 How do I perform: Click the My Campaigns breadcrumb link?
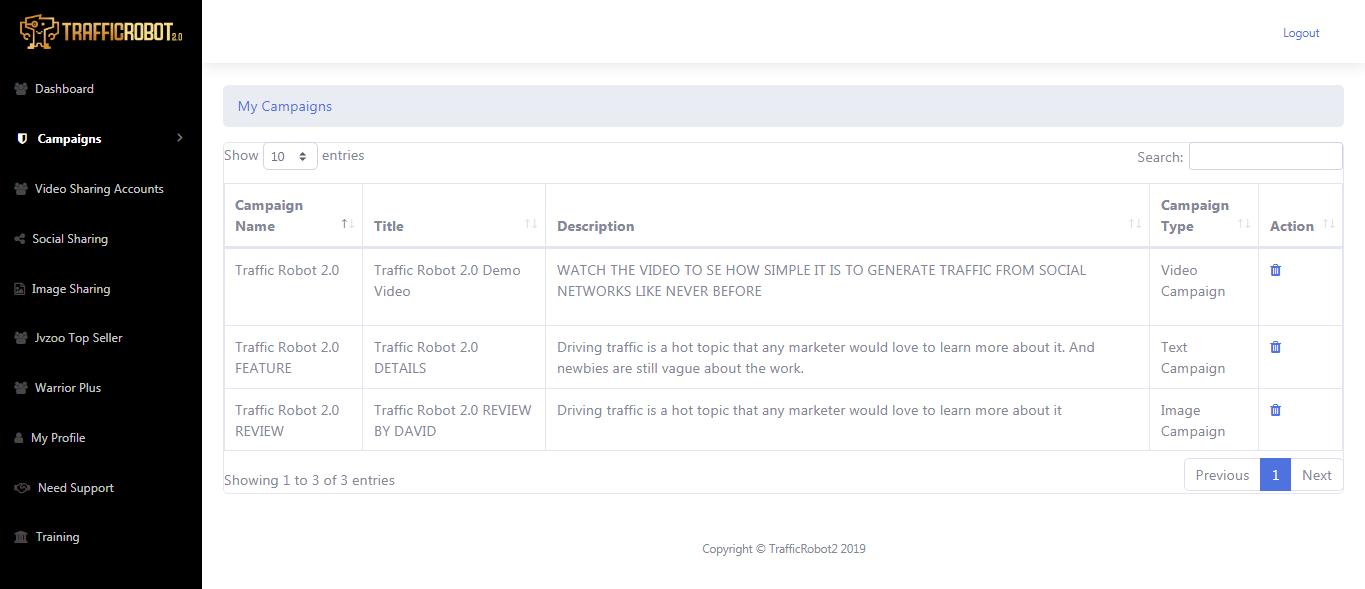pos(285,106)
